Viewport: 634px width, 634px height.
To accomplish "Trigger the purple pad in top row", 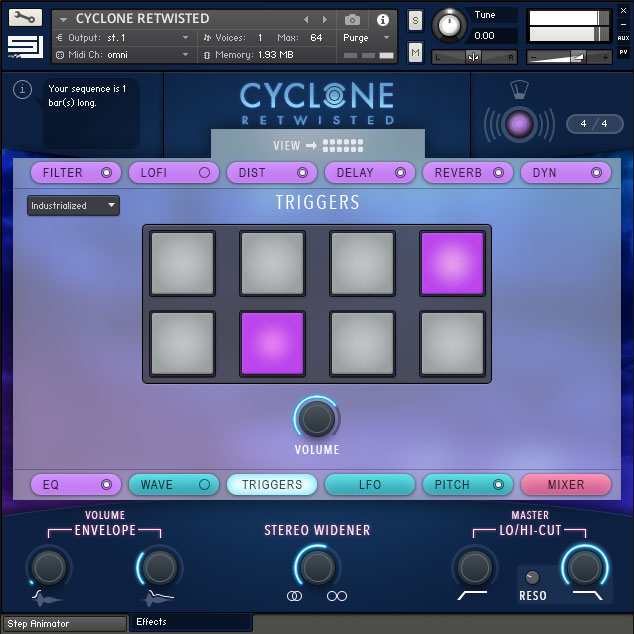I will (452, 264).
